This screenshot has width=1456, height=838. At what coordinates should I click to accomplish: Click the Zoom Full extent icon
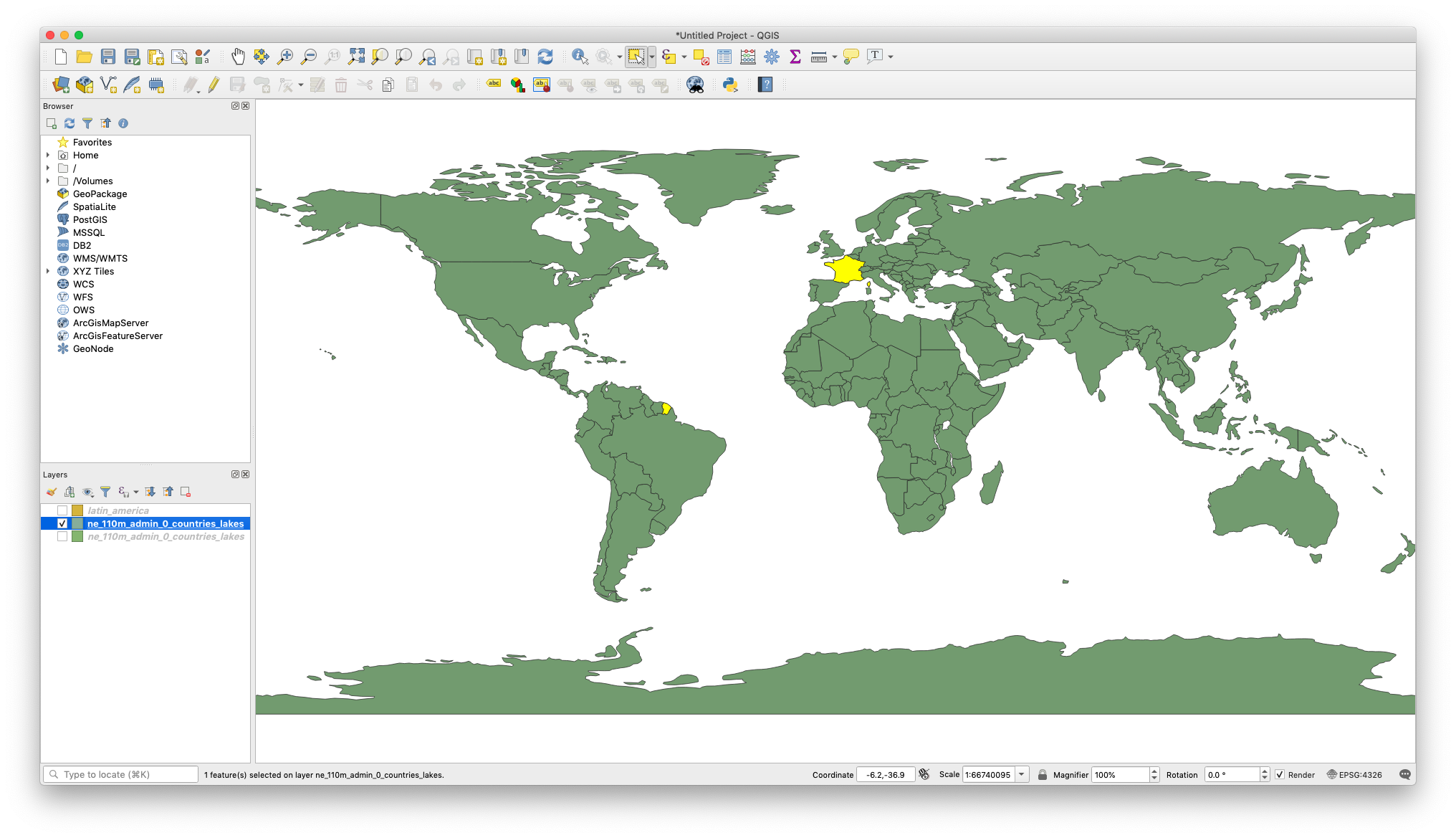[356, 57]
